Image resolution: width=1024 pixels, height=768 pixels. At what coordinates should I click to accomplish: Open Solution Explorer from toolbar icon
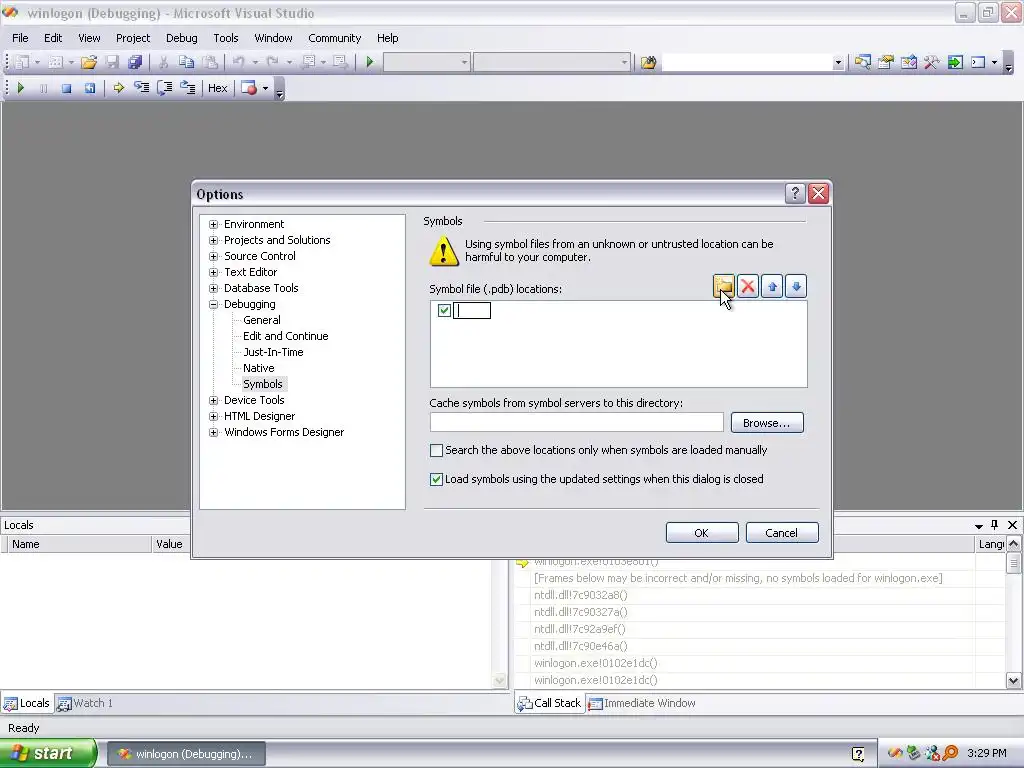pos(863,62)
